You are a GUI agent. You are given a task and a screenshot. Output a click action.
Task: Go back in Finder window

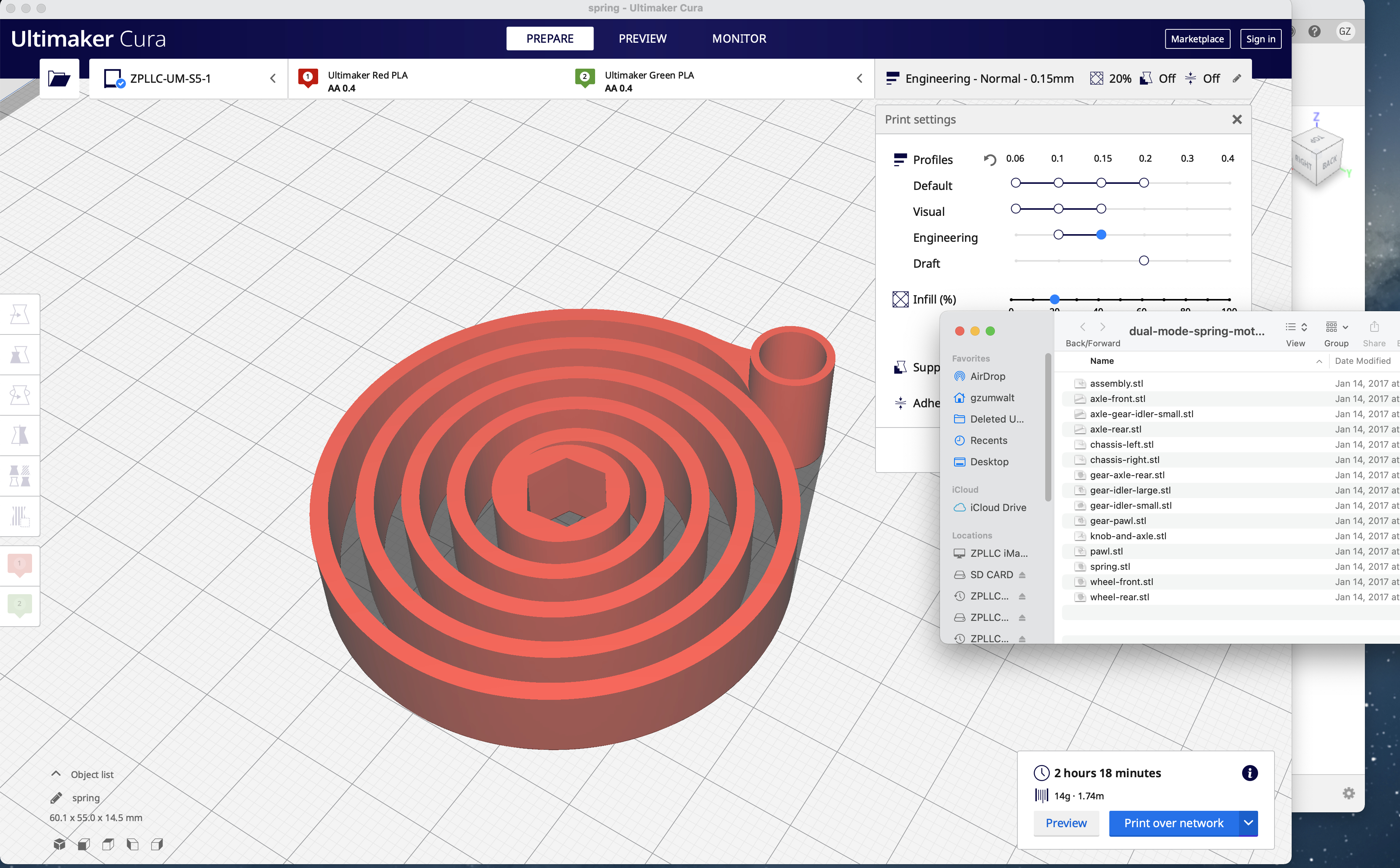click(x=1083, y=327)
